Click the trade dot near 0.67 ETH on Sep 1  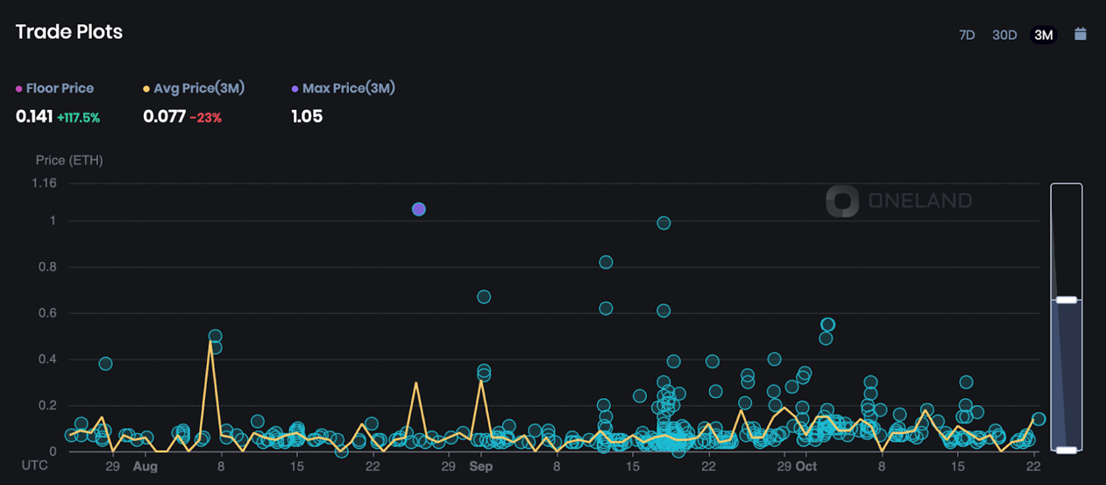tap(484, 297)
